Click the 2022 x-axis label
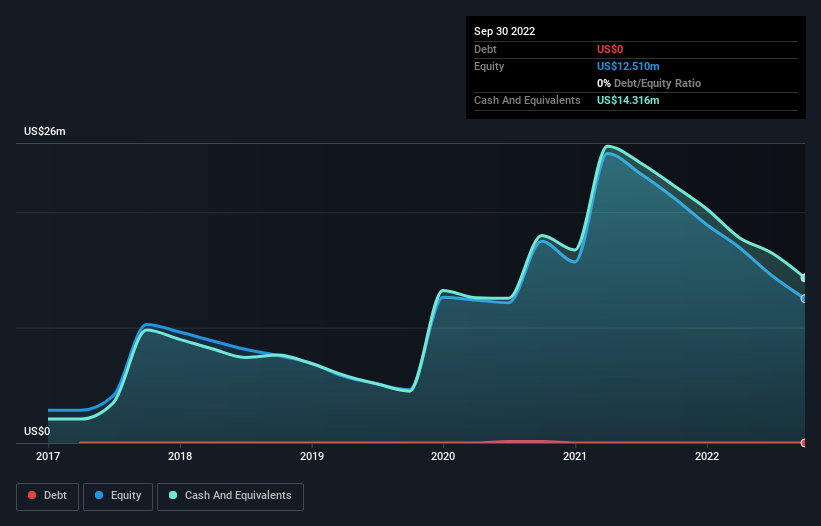 coord(707,456)
